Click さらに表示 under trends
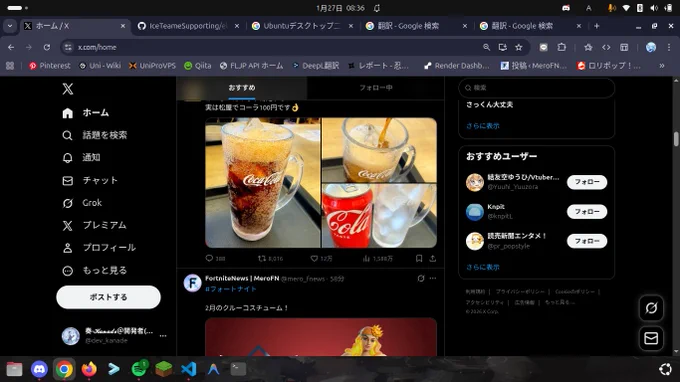The height and width of the screenshot is (382, 680). [x=483, y=126]
